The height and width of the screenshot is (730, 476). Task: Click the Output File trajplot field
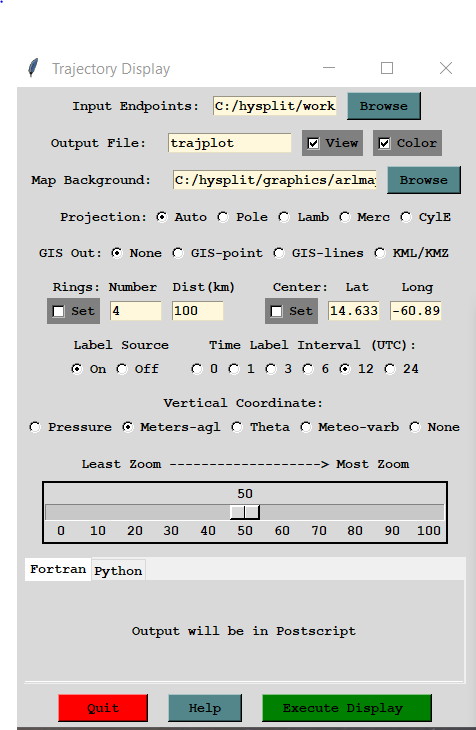tap(230, 143)
